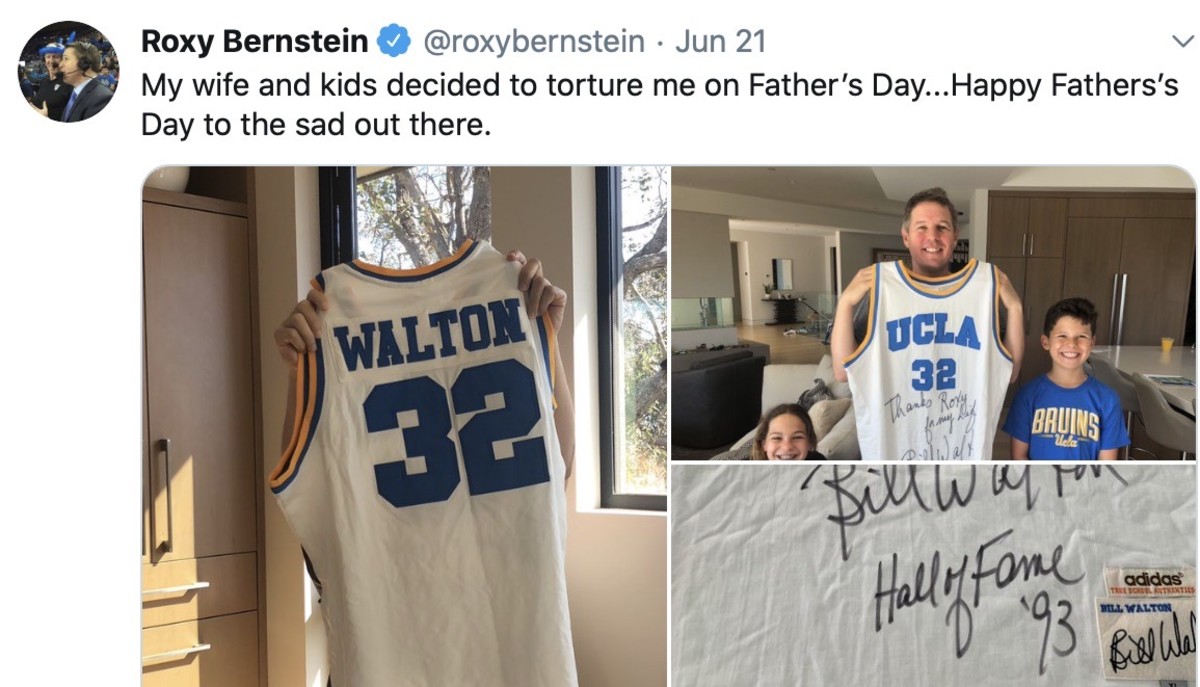Open the Roxy Bernstein display name link
This screenshot has width=1200, height=687.
click(254, 41)
